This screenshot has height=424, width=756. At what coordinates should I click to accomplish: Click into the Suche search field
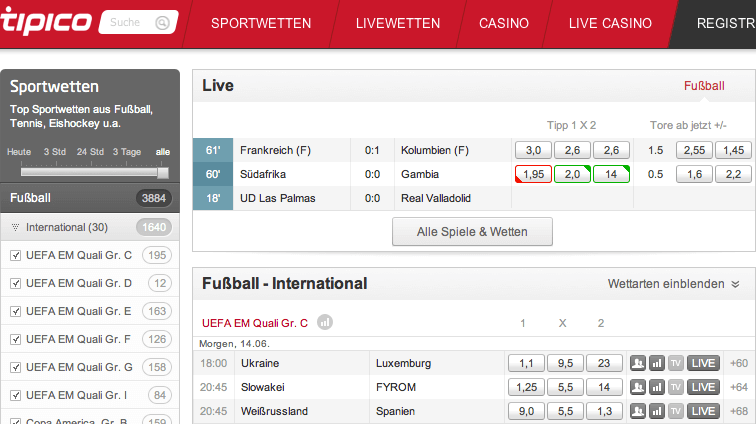130,22
